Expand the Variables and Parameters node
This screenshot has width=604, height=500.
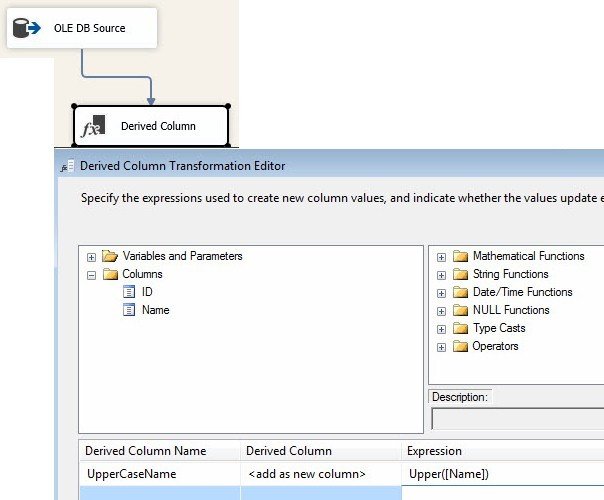pos(92,257)
